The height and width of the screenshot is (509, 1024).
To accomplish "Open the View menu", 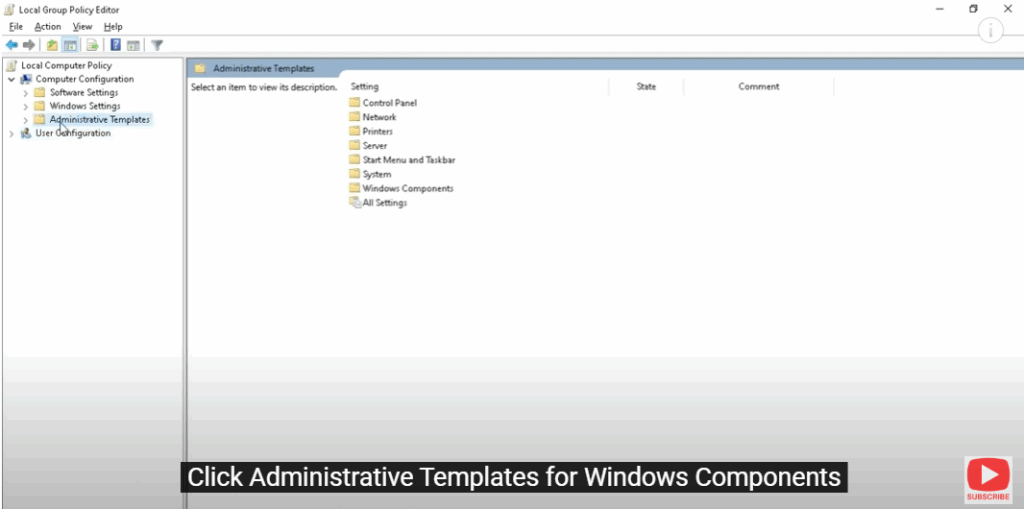I will (x=82, y=27).
